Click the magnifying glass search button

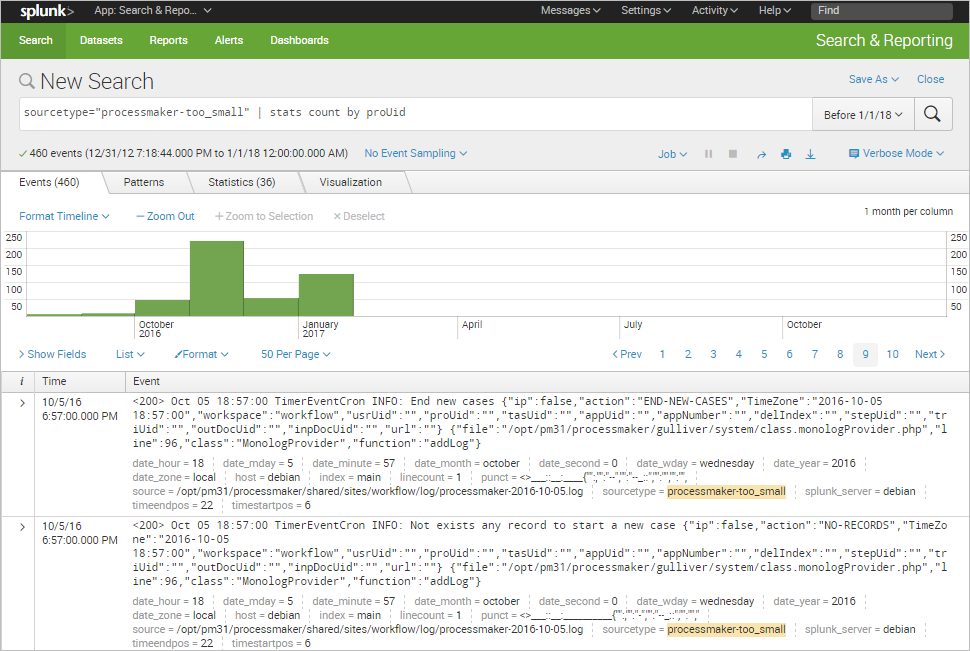point(931,114)
